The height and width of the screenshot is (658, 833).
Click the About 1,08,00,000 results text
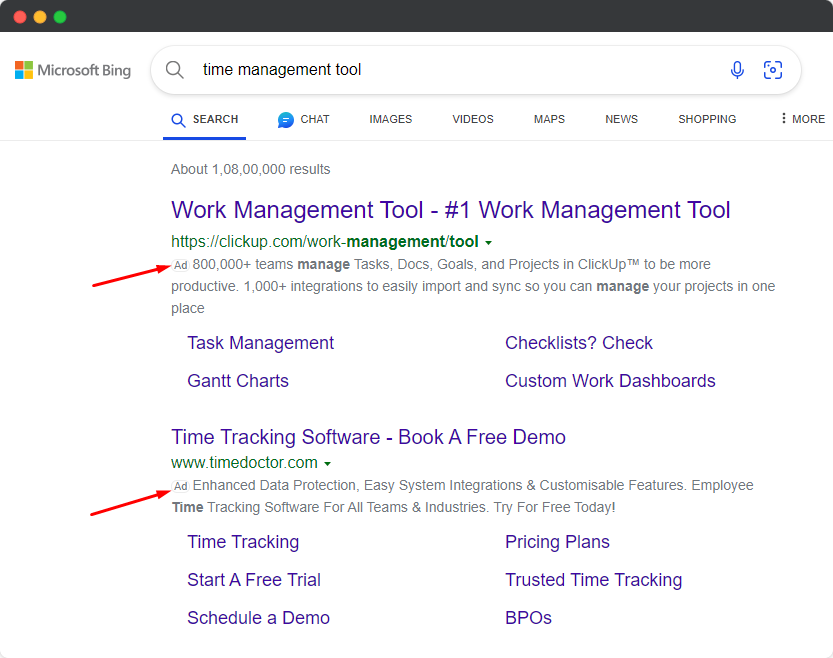tap(250, 169)
